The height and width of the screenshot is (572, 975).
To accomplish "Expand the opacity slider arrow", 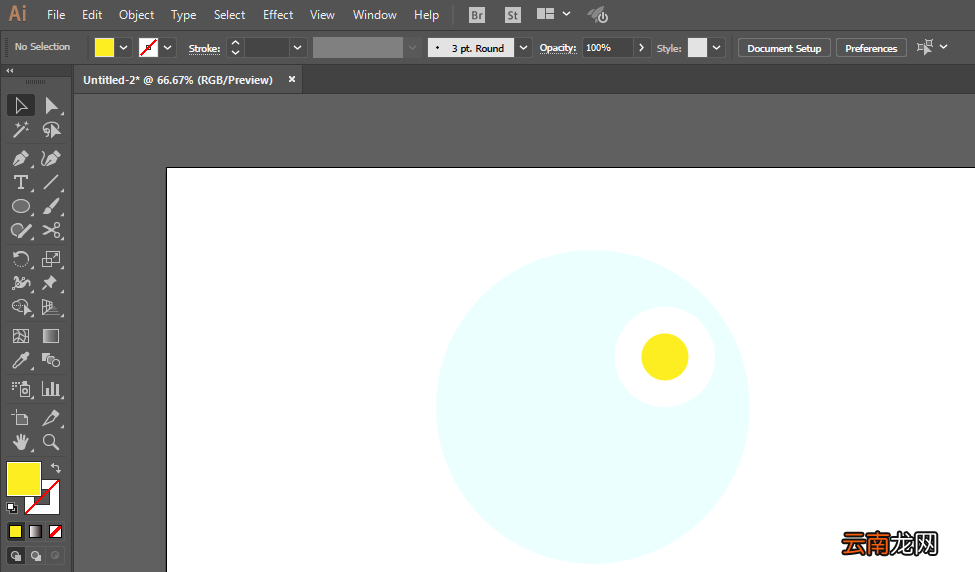I will [x=642, y=48].
